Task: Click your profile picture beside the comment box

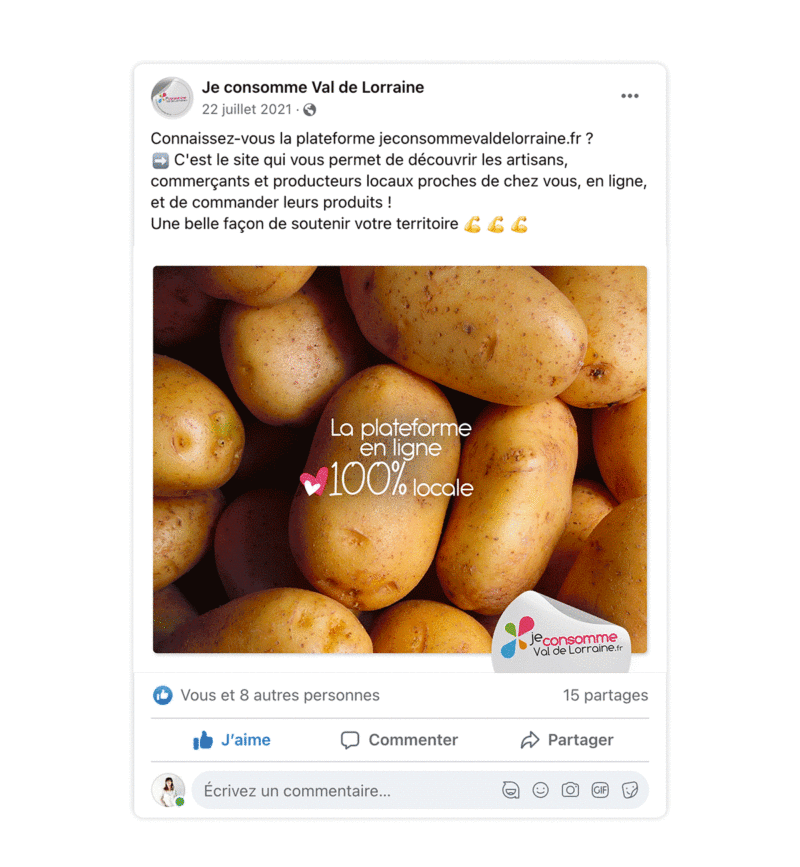Action: (168, 790)
